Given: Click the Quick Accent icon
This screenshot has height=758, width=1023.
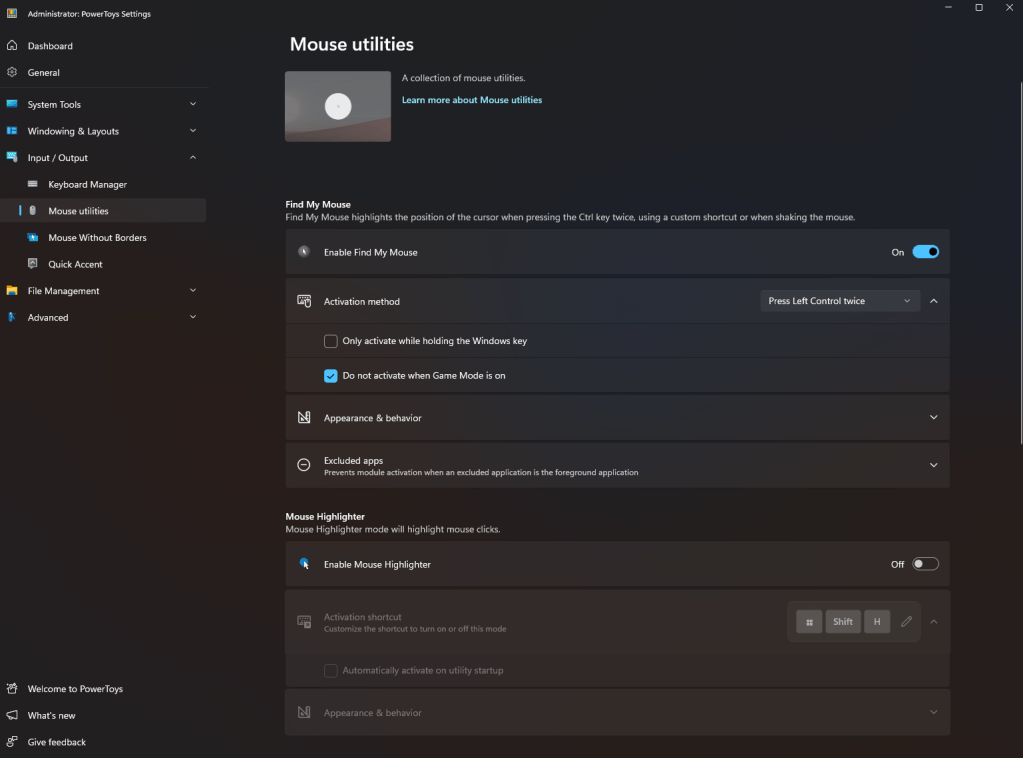Looking at the screenshot, I should pos(33,264).
